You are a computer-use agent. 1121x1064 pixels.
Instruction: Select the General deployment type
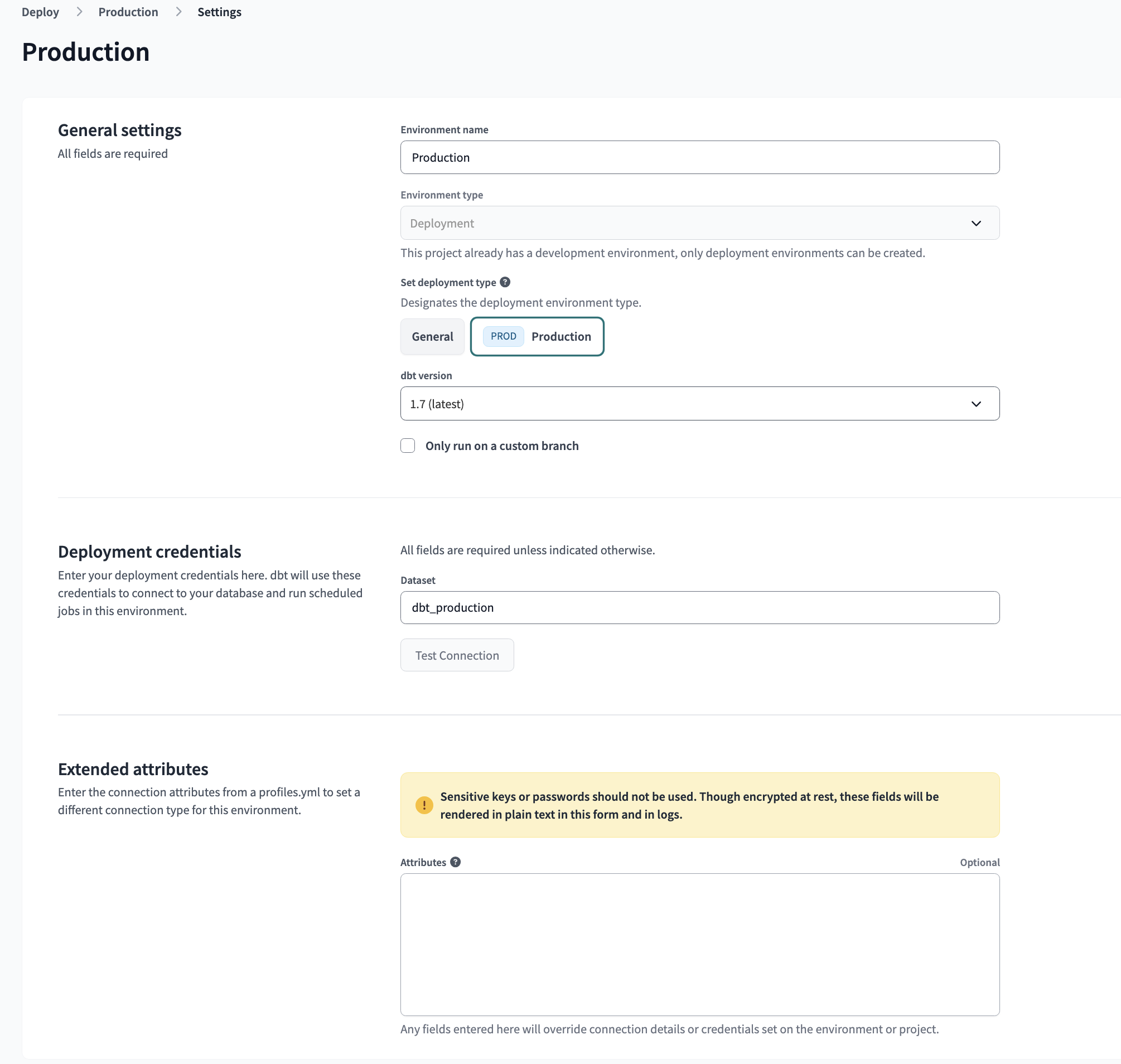point(432,336)
